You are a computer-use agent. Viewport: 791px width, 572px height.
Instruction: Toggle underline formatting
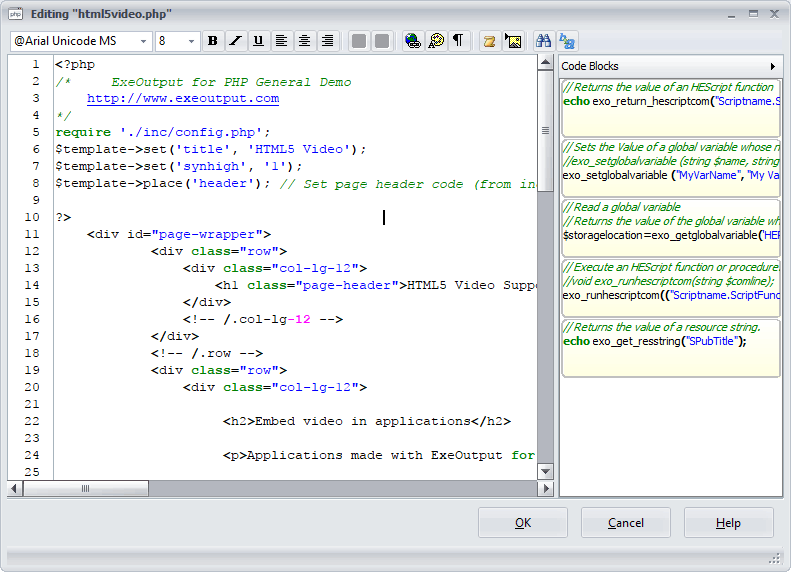(258, 41)
